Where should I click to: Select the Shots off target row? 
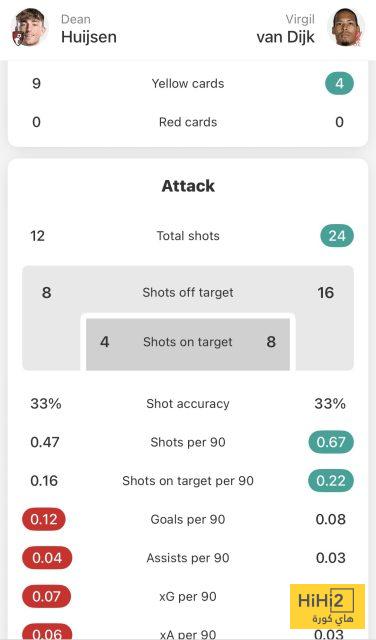point(188,292)
